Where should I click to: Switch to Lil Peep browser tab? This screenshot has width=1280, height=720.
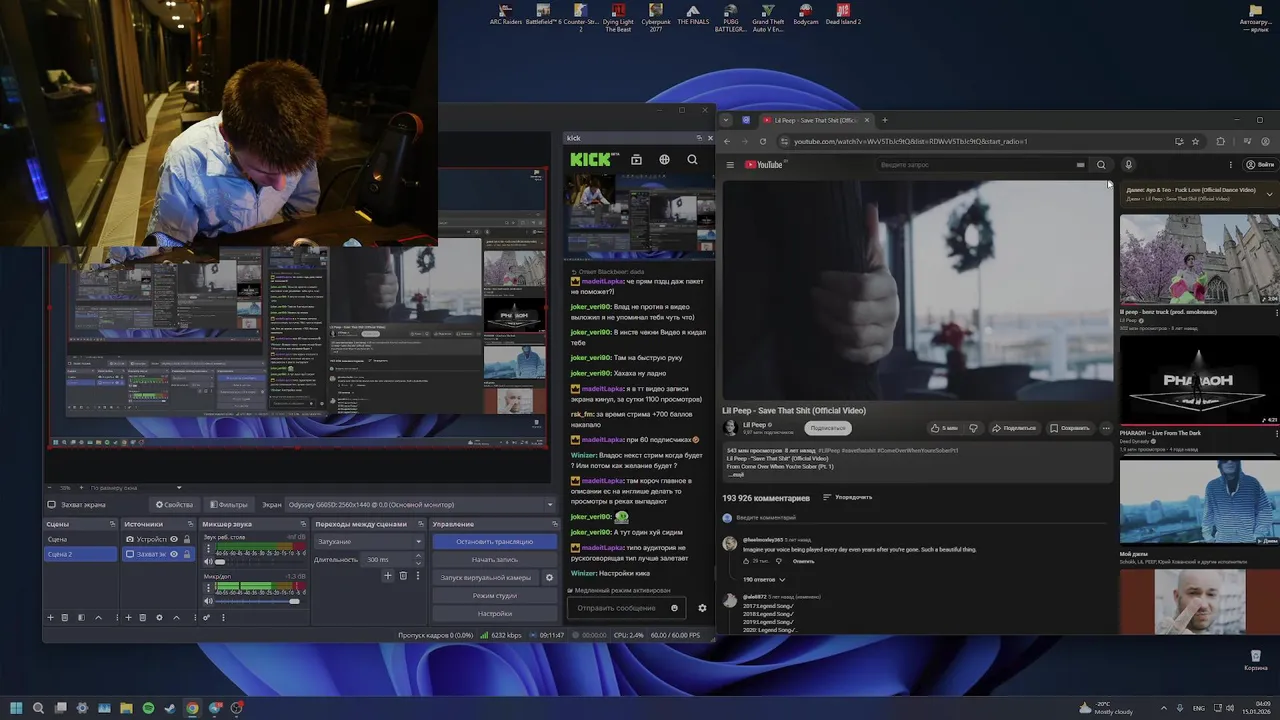pos(817,120)
